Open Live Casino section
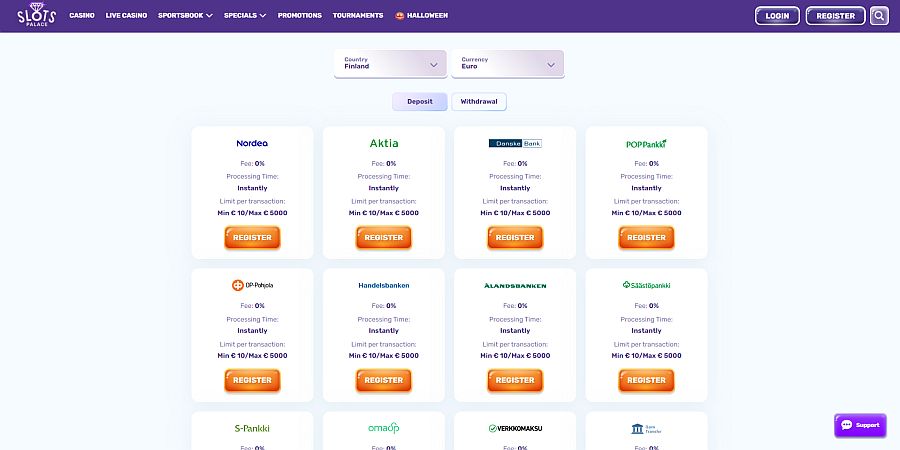 click(x=126, y=15)
